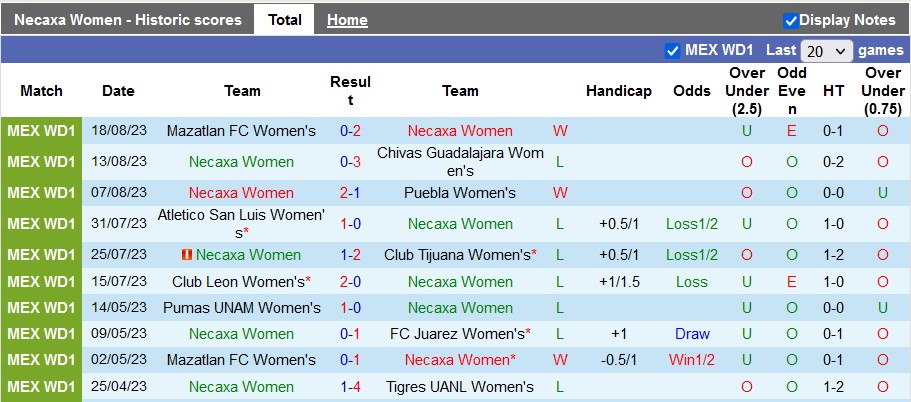Open Tigres UANL Women's team link

coord(460,387)
